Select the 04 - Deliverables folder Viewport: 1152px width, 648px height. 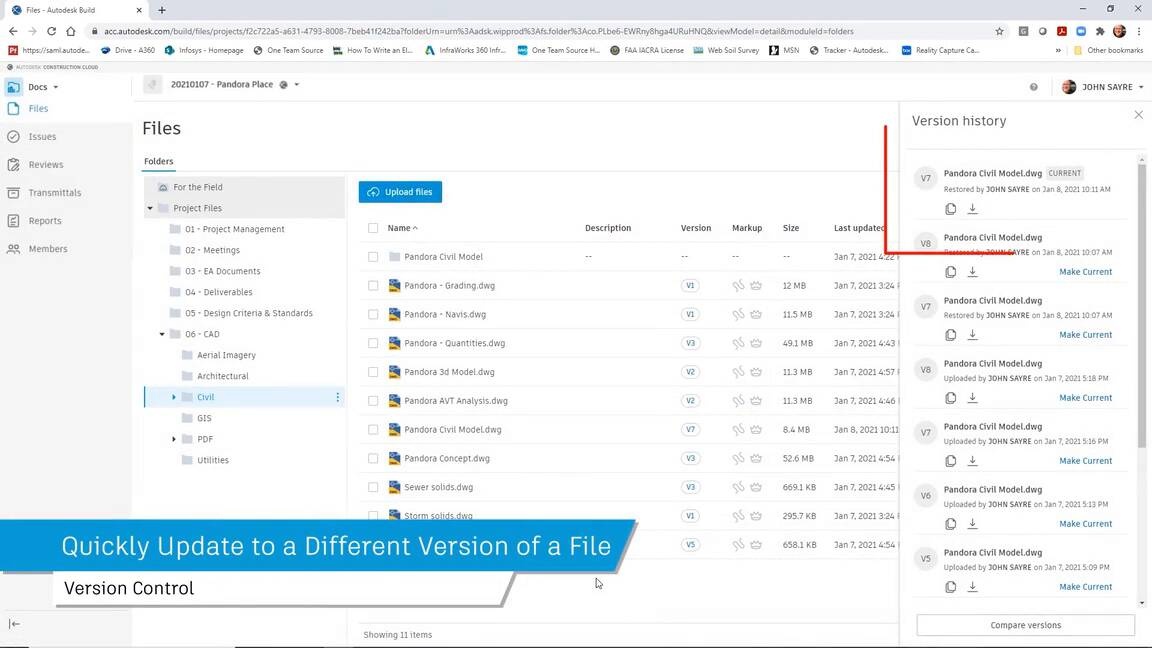[218, 292]
